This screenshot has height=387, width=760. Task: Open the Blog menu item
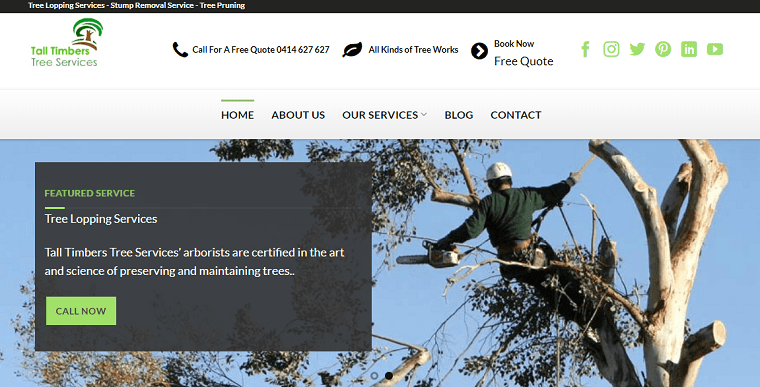coord(459,115)
